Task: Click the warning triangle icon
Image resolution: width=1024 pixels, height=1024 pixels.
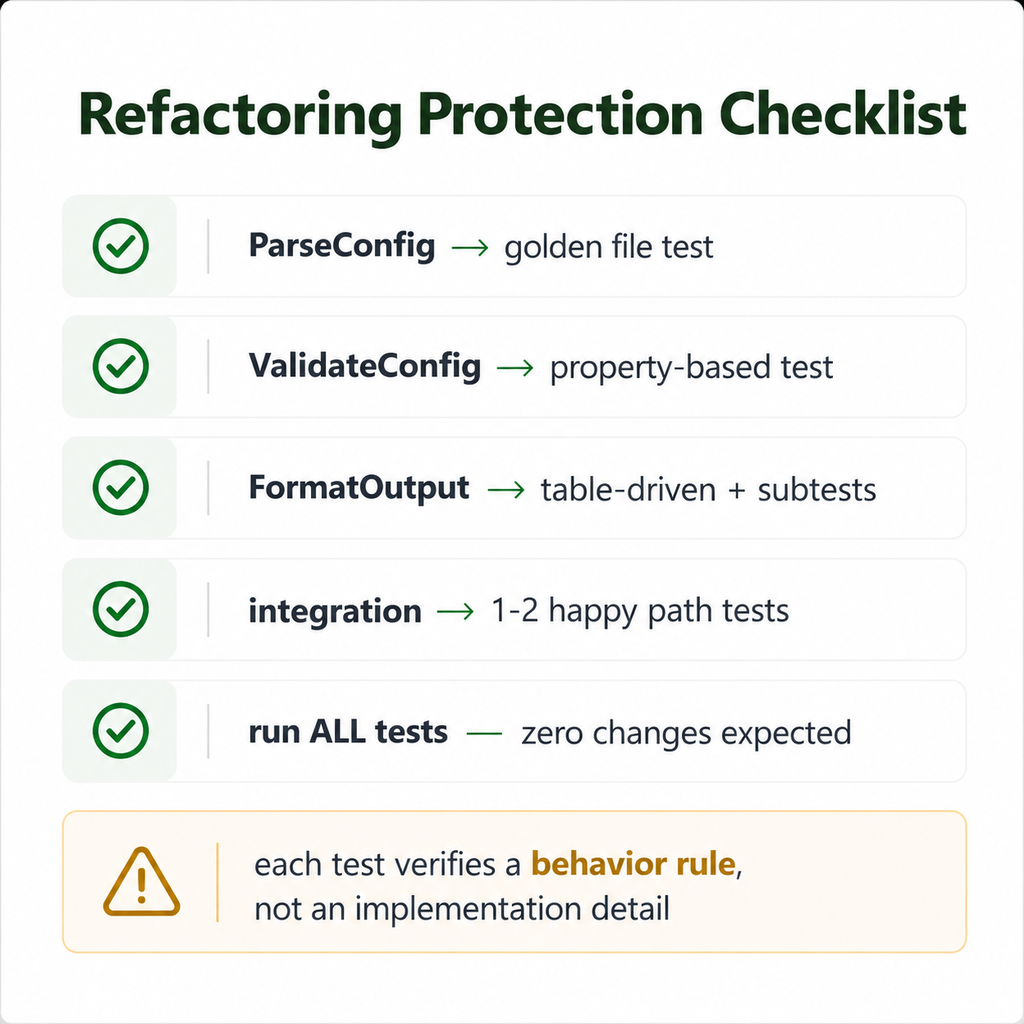Action: click(141, 882)
